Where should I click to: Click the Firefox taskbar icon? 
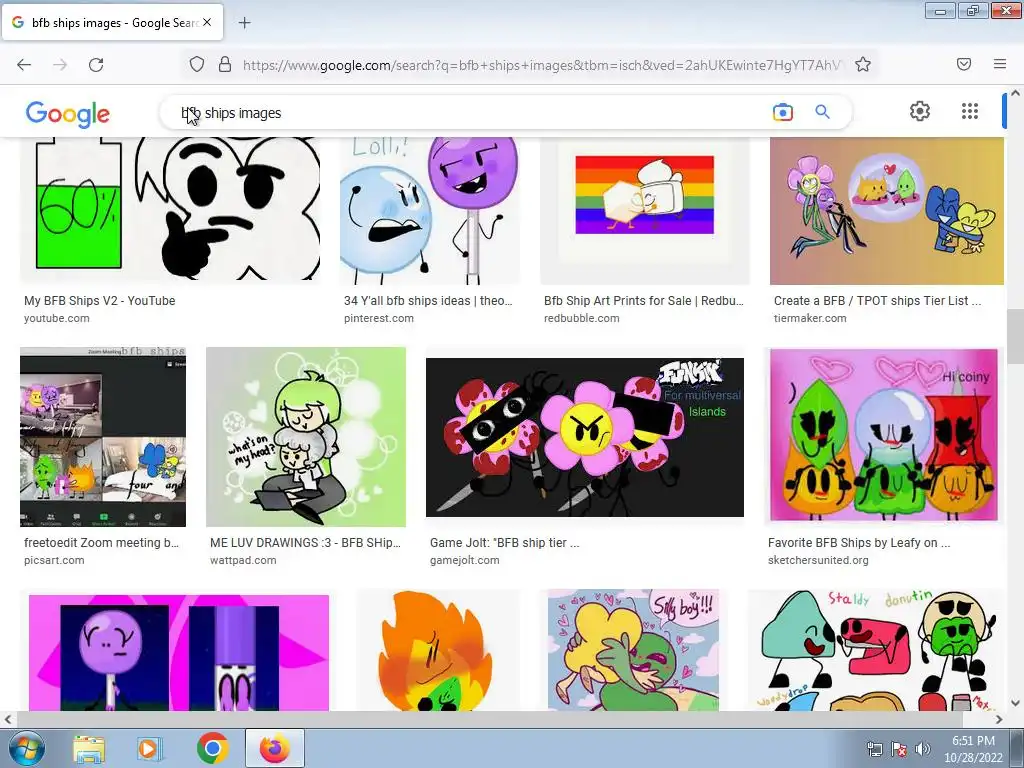[275, 748]
